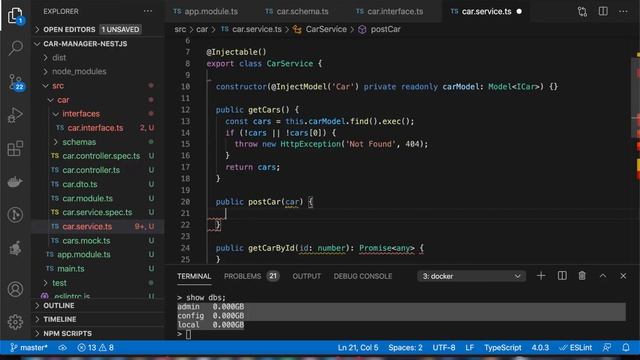
Task: Click LF end-of-line selector
Action: [x=469, y=348]
